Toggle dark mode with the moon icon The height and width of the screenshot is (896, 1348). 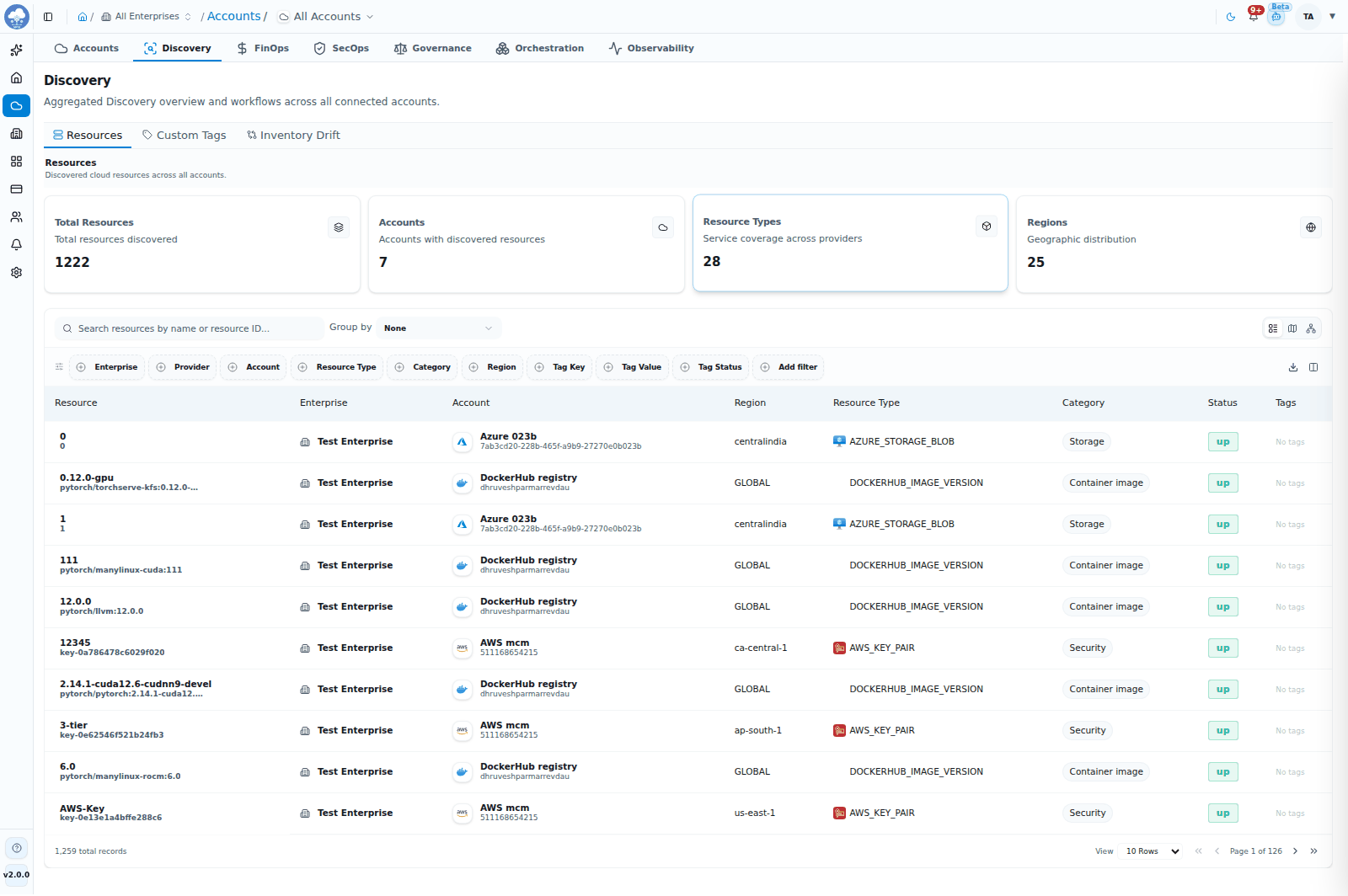1231,17
